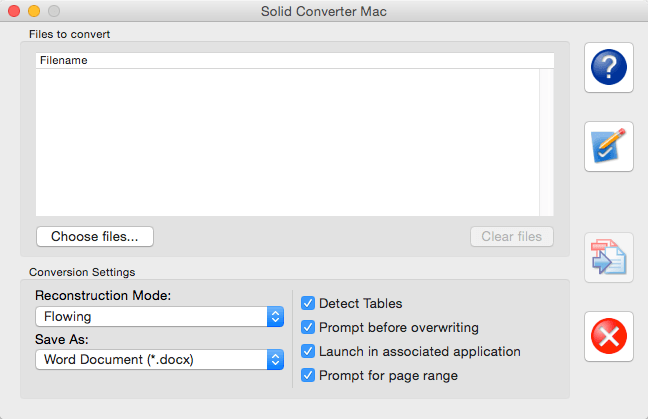Disable Launch in associated application

coord(308,351)
